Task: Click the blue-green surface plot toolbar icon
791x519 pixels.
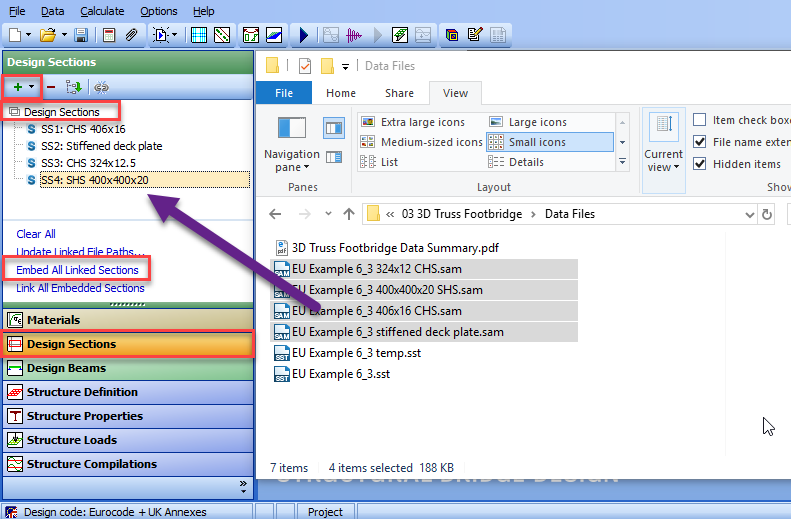Action: tap(274, 35)
